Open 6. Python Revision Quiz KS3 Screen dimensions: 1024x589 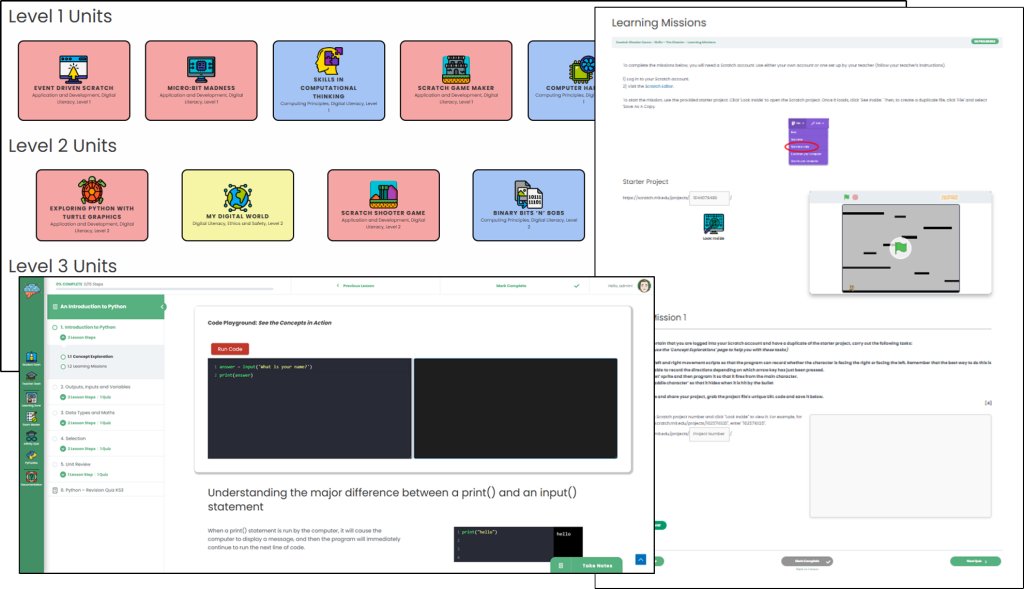click(x=92, y=490)
